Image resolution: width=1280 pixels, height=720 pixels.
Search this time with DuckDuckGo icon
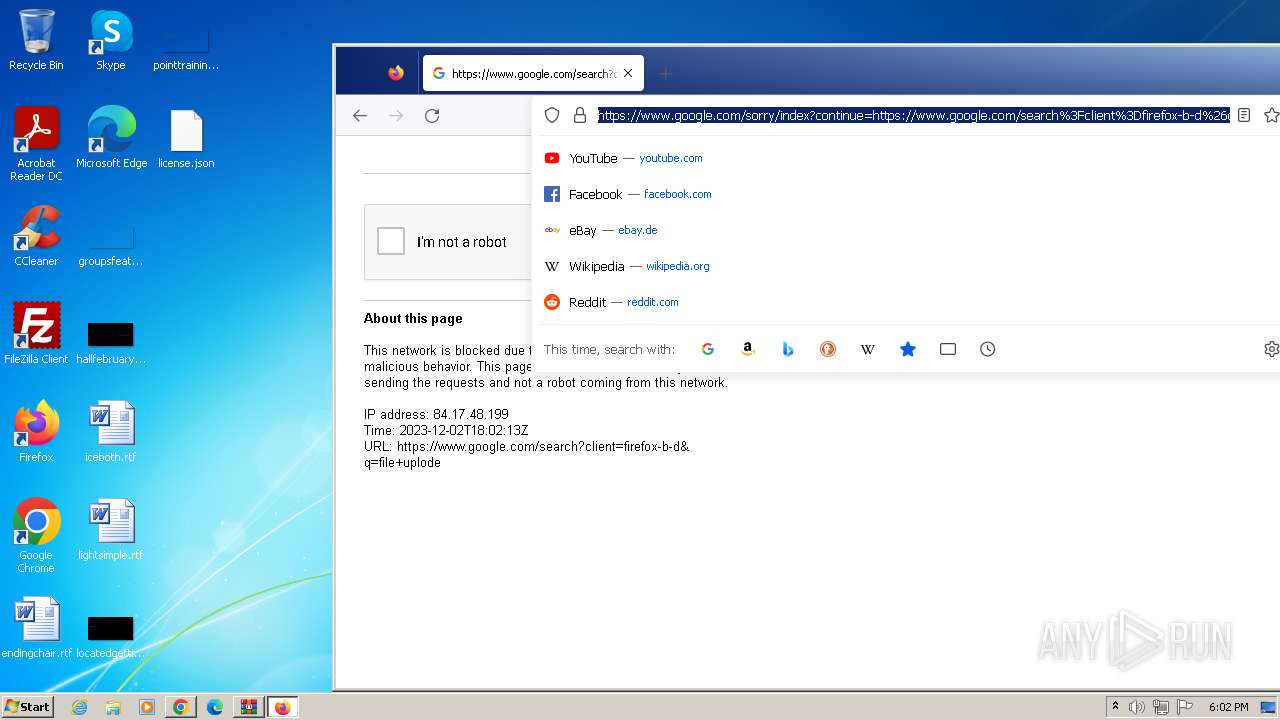(x=827, y=349)
